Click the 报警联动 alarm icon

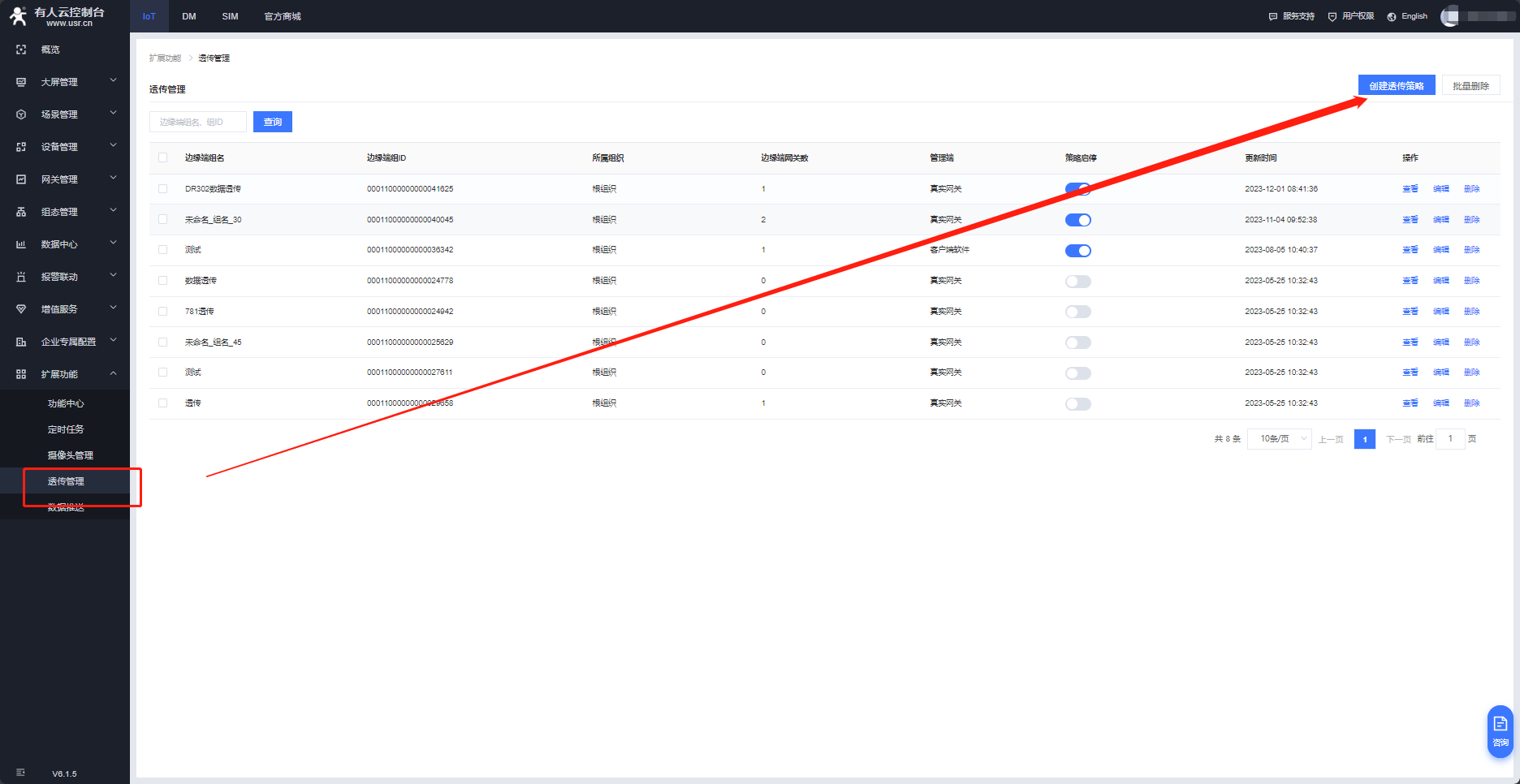point(21,277)
